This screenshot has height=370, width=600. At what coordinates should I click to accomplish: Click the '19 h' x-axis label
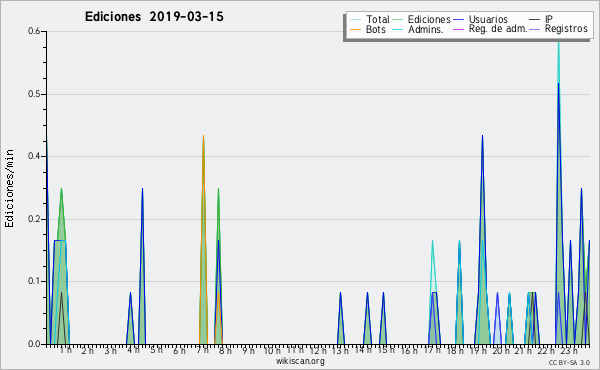[478, 350]
